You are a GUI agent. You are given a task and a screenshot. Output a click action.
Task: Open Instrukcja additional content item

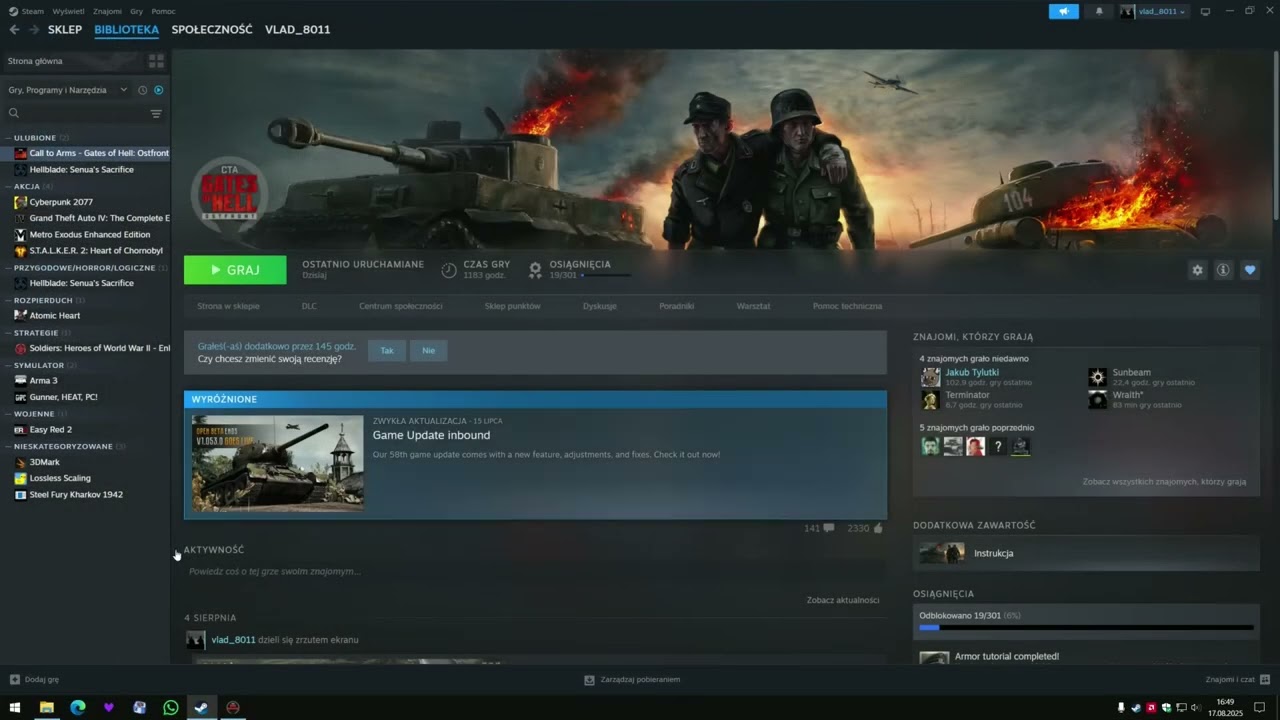tap(1086, 553)
